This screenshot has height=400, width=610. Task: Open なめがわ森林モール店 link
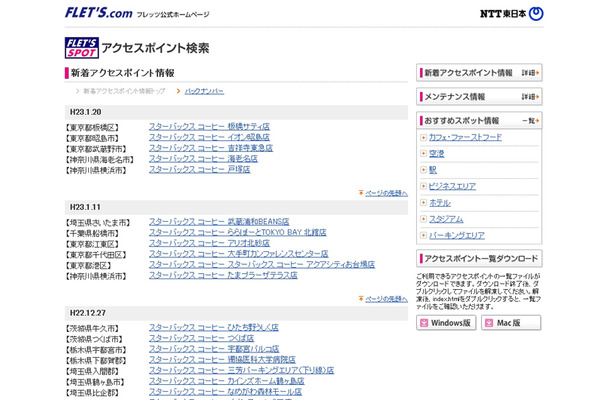click(225, 391)
